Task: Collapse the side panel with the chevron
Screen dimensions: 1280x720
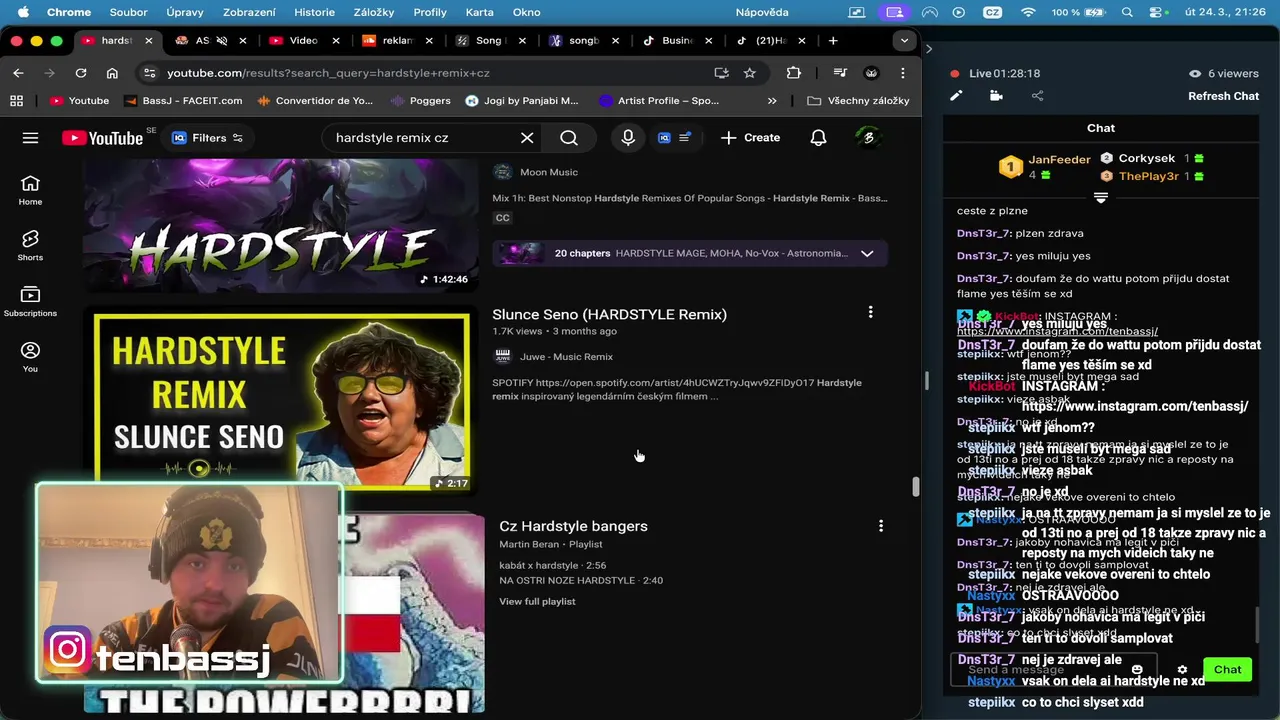Action: (929, 48)
